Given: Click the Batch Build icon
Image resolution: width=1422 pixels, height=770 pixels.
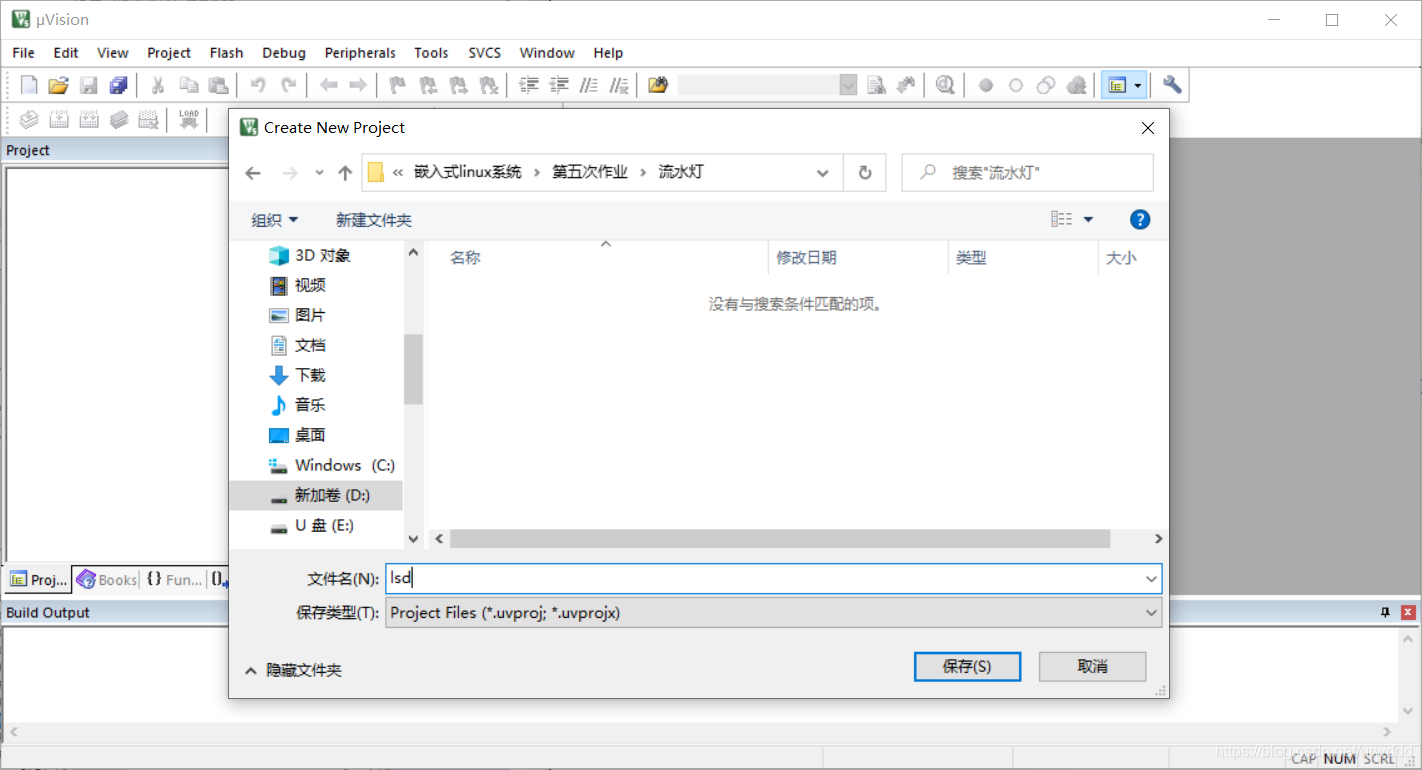Looking at the screenshot, I should point(119,120).
